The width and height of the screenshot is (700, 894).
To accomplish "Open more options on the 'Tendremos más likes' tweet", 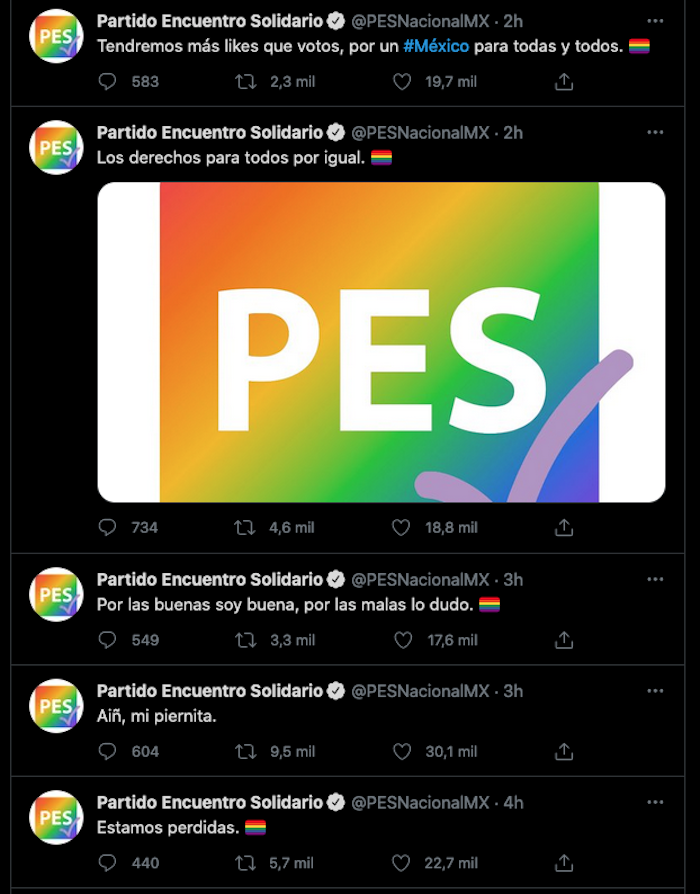I will pos(655,21).
